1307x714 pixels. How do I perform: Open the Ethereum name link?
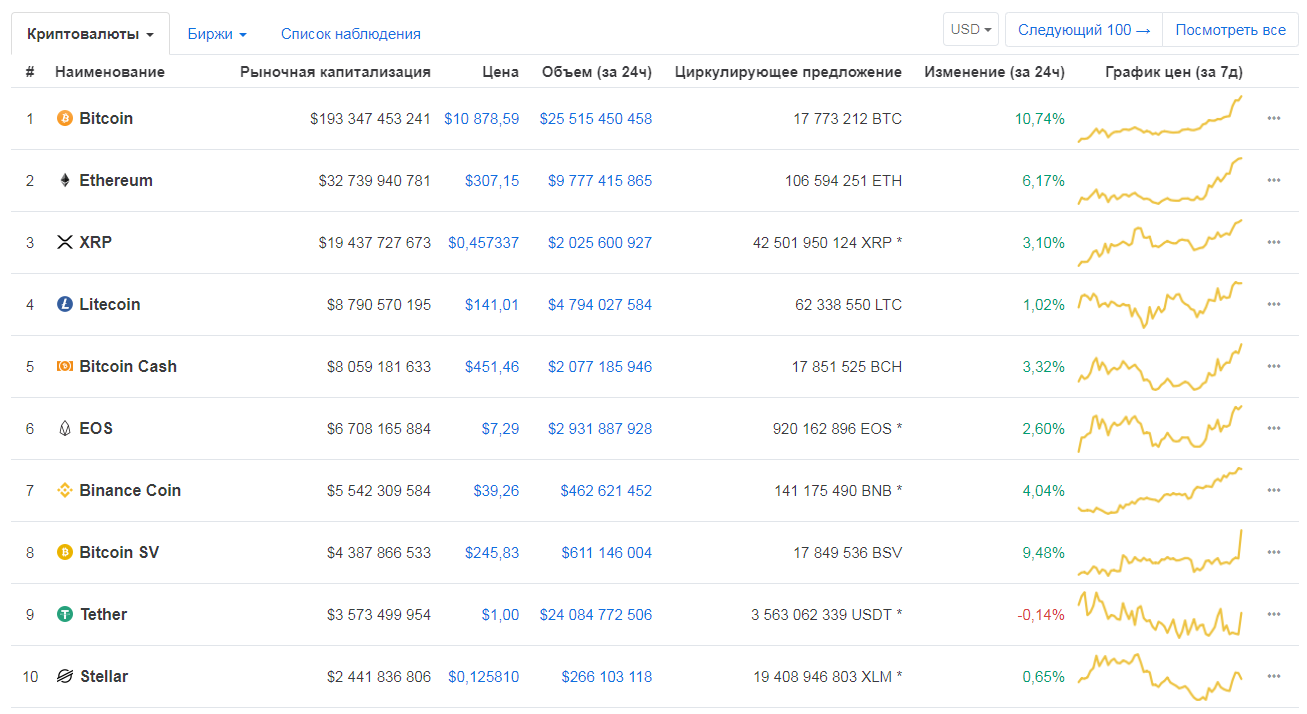[x=116, y=181]
